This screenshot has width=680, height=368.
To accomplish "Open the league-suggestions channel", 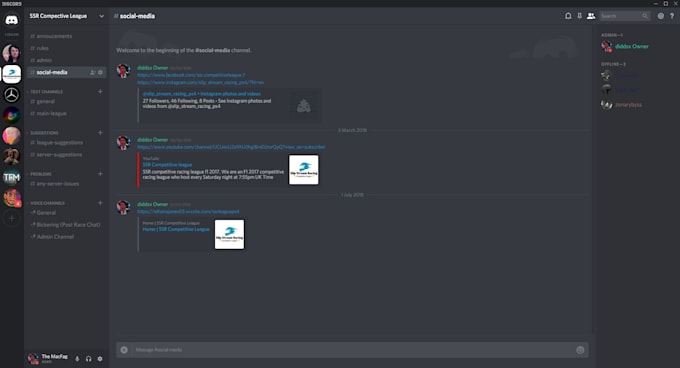I will point(66,143).
